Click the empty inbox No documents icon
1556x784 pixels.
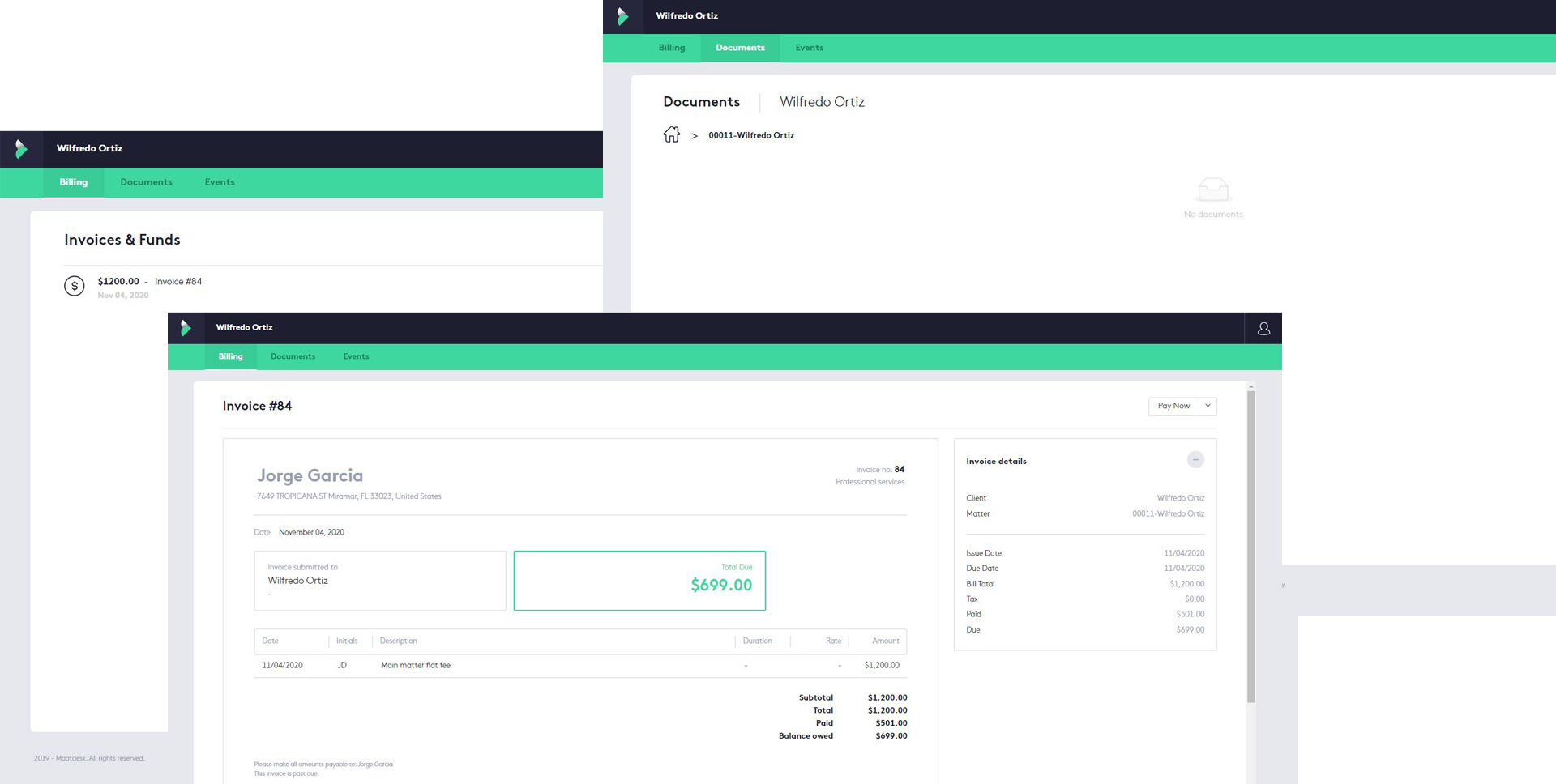pyautogui.click(x=1212, y=190)
